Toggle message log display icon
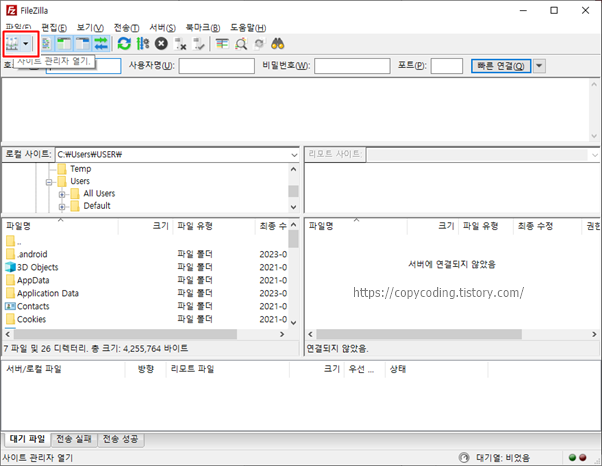 tap(46, 44)
